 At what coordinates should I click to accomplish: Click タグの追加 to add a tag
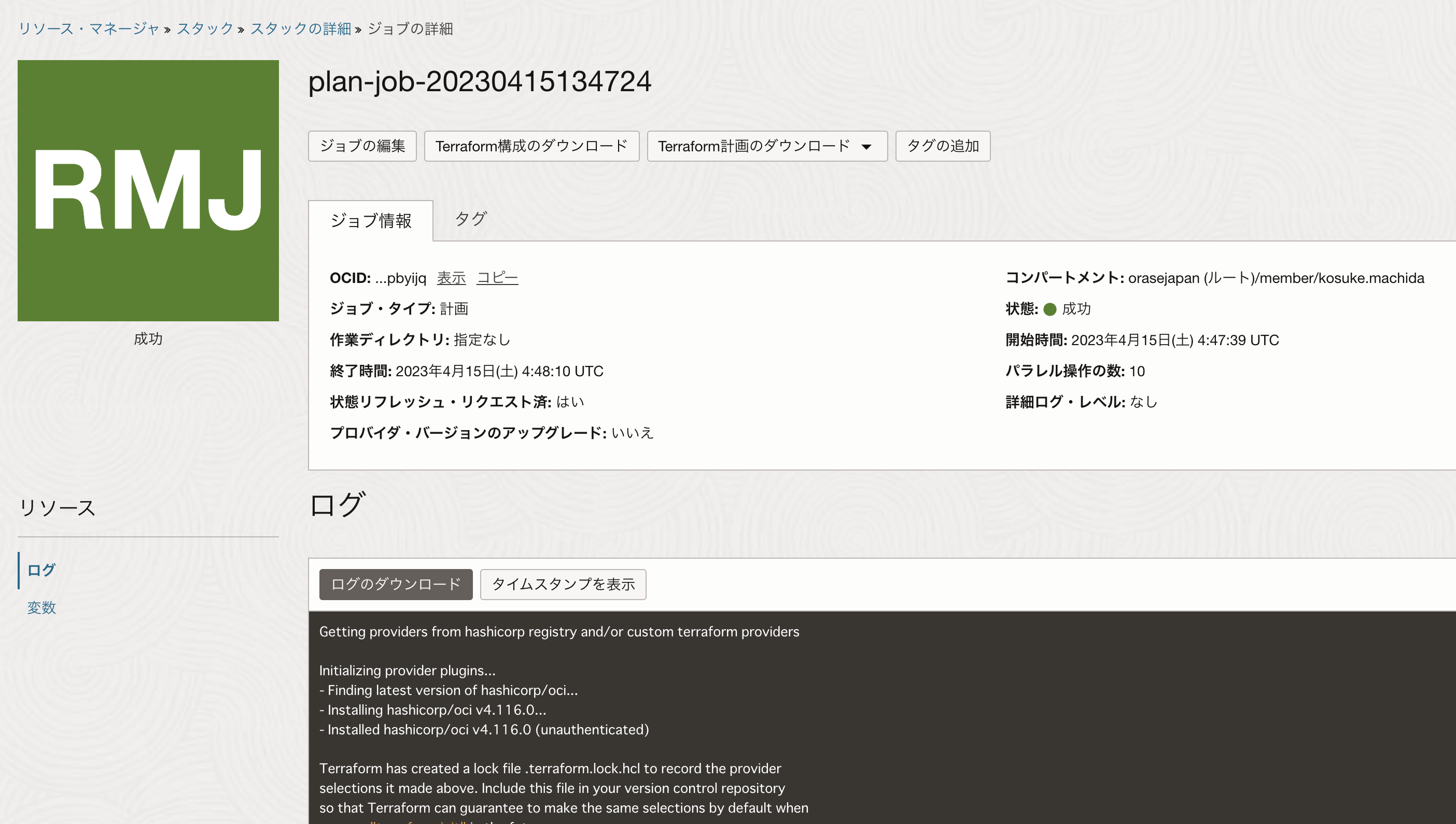coord(943,146)
